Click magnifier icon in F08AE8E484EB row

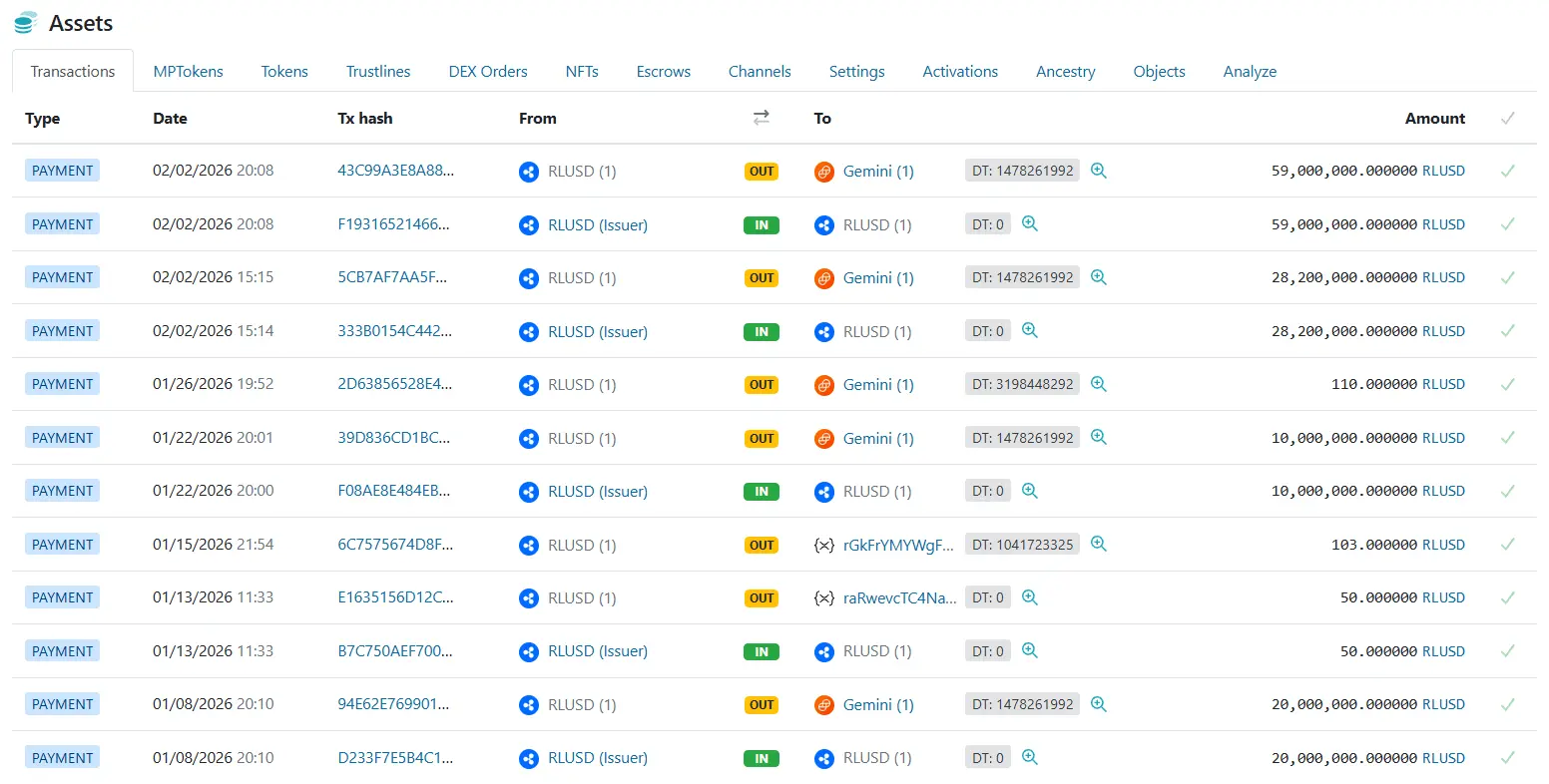pyautogui.click(x=1030, y=491)
